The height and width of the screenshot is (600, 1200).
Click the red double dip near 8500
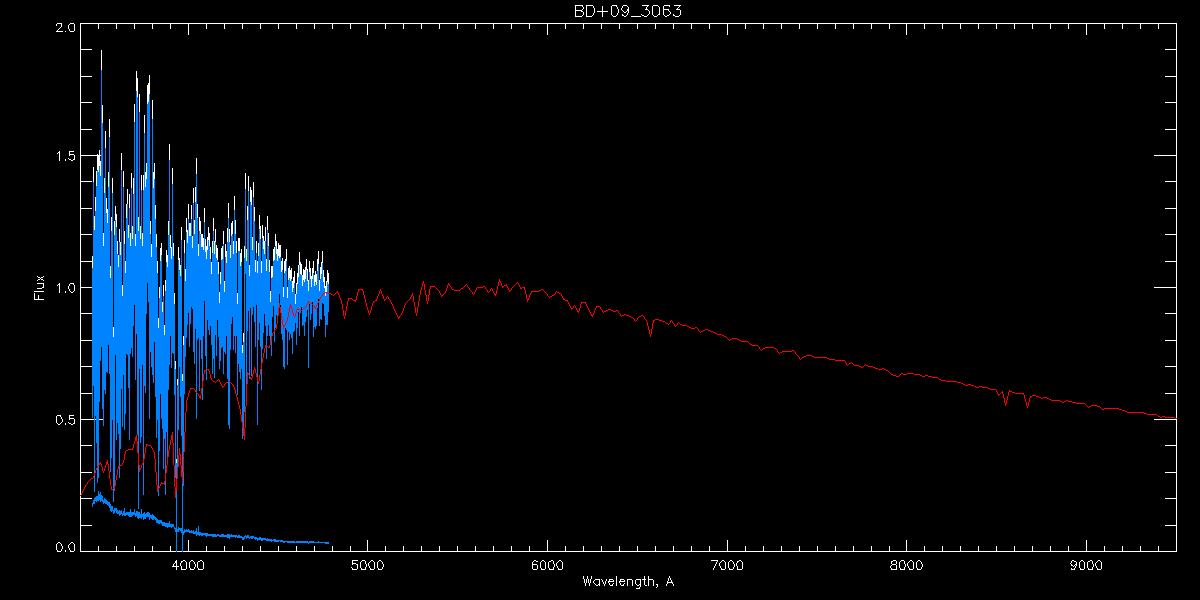coord(1003,399)
